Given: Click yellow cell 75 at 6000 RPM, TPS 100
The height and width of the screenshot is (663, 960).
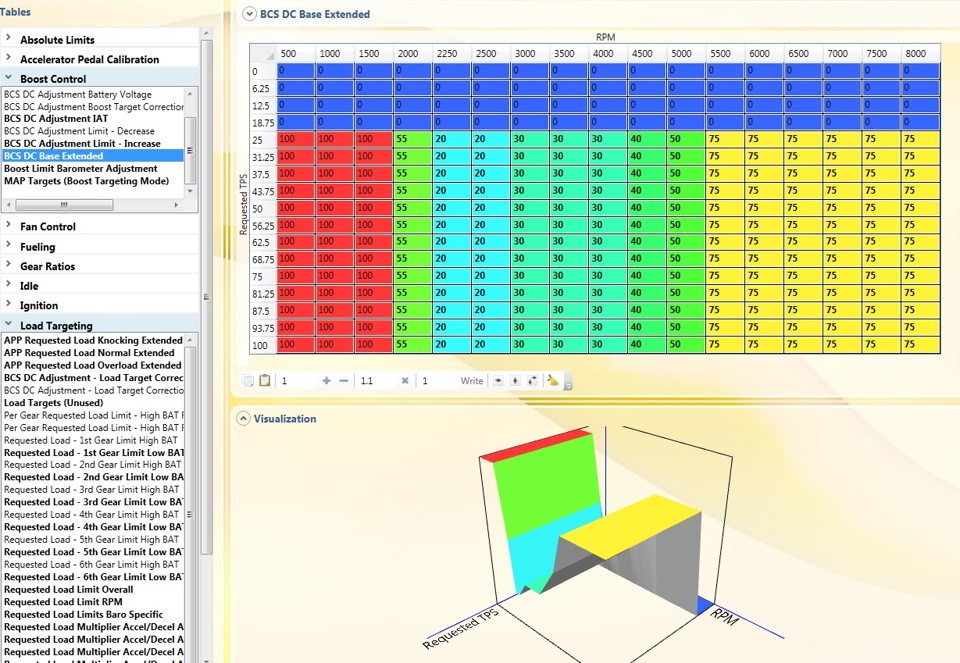Looking at the screenshot, I should tap(764, 344).
